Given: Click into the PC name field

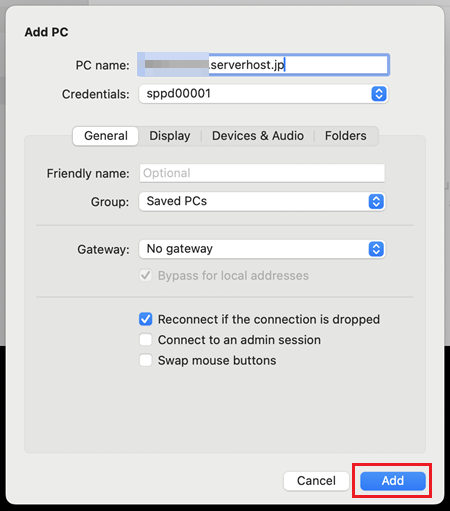Looking at the screenshot, I should pos(263,64).
